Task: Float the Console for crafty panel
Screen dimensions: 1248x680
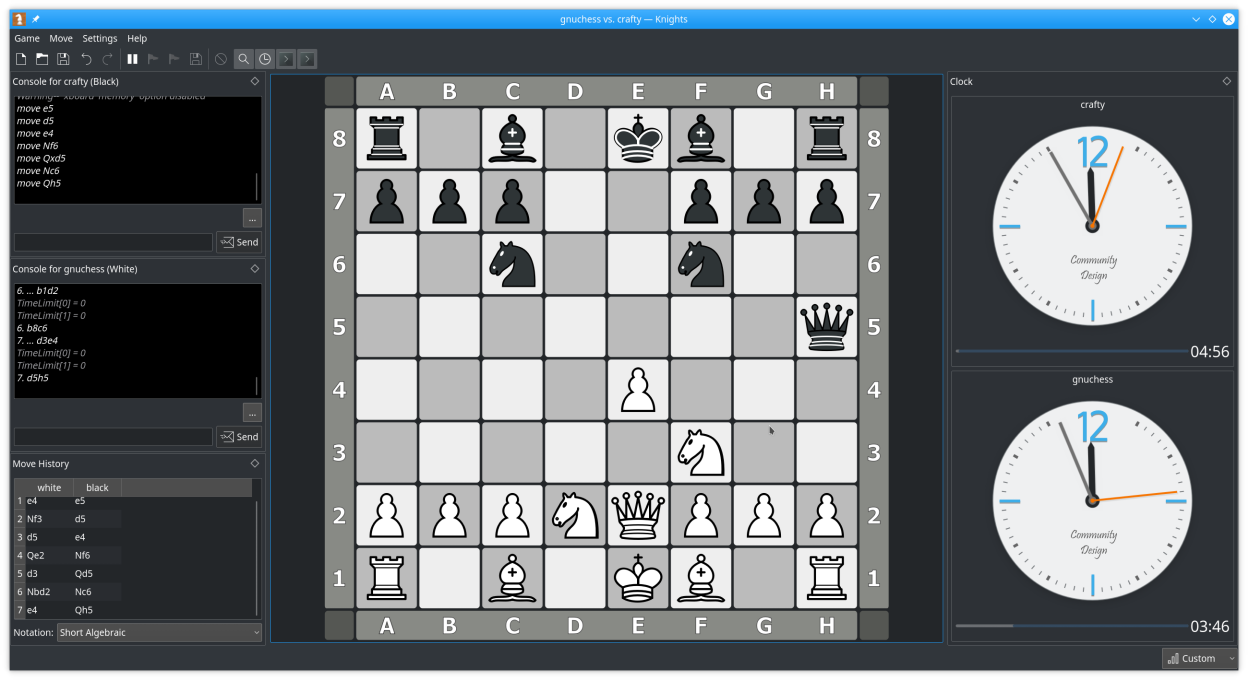Action: pyautogui.click(x=255, y=82)
